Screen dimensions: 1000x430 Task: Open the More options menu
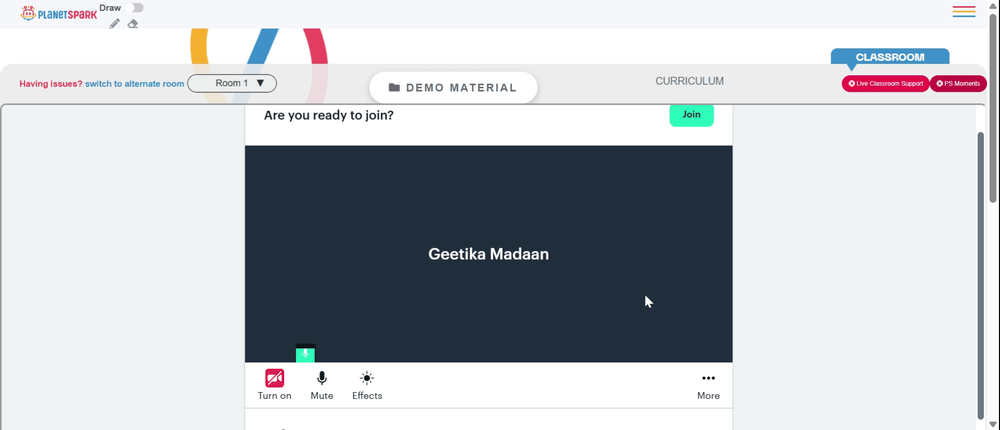(x=708, y=385)
